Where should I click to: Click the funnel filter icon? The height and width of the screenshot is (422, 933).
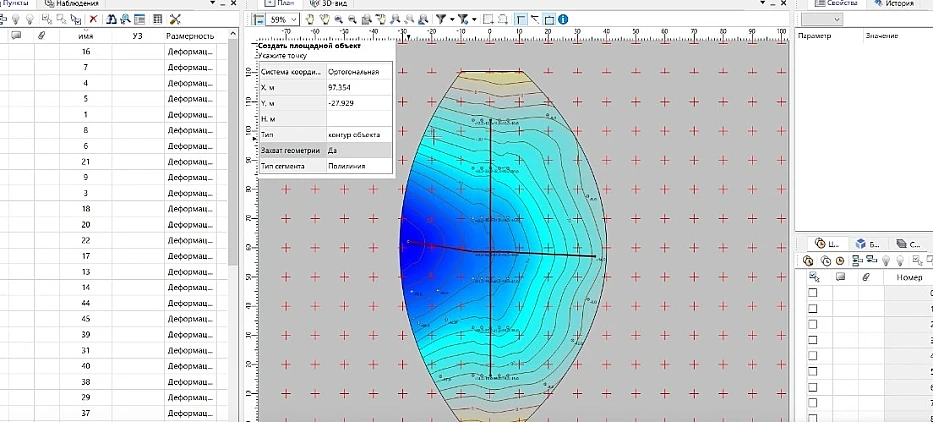tap(439, 19)
